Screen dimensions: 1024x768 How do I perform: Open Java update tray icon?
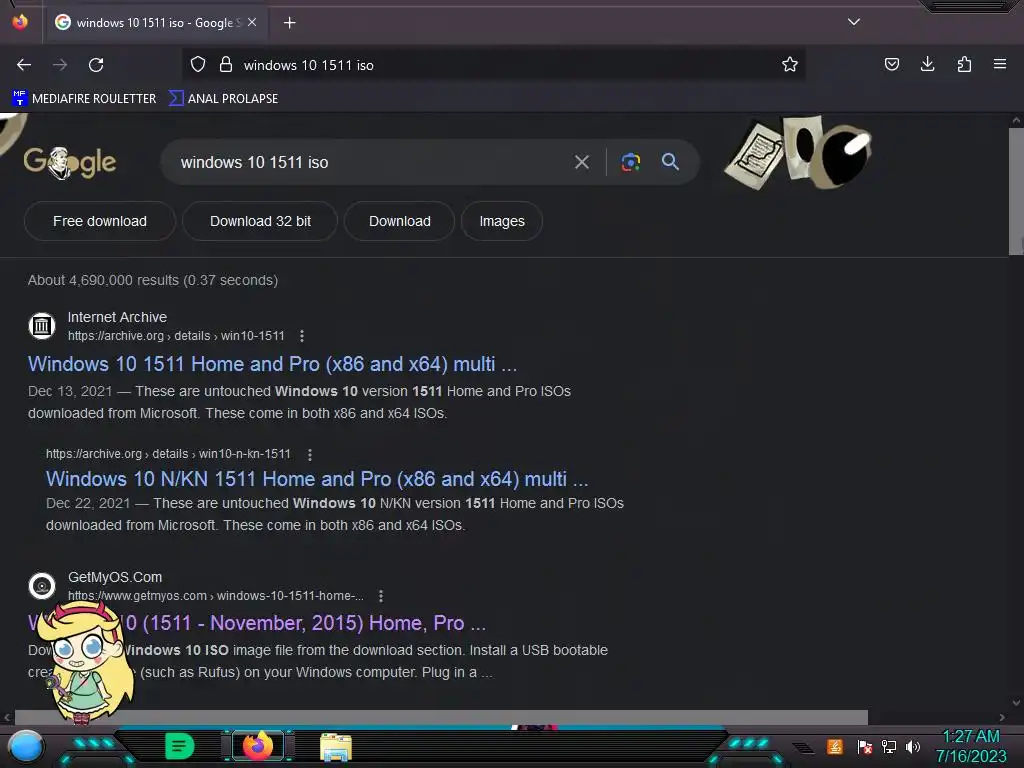835,746
